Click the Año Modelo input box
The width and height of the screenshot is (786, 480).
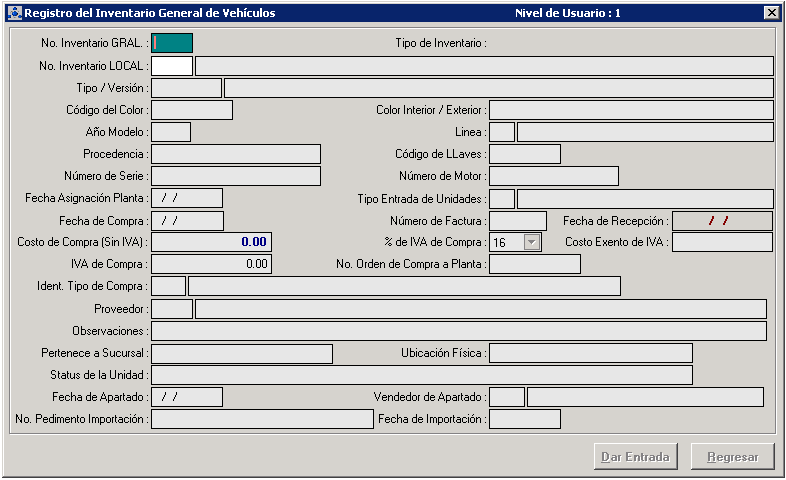pyautogui.click(x=170, y=132)
